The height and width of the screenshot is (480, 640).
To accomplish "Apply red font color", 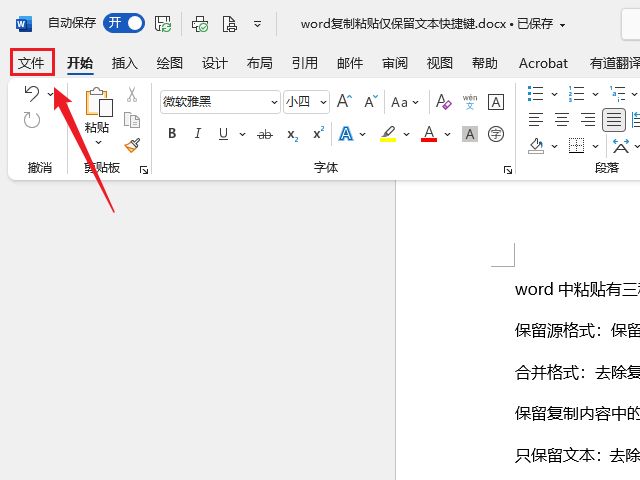I will tap(429, 134).
